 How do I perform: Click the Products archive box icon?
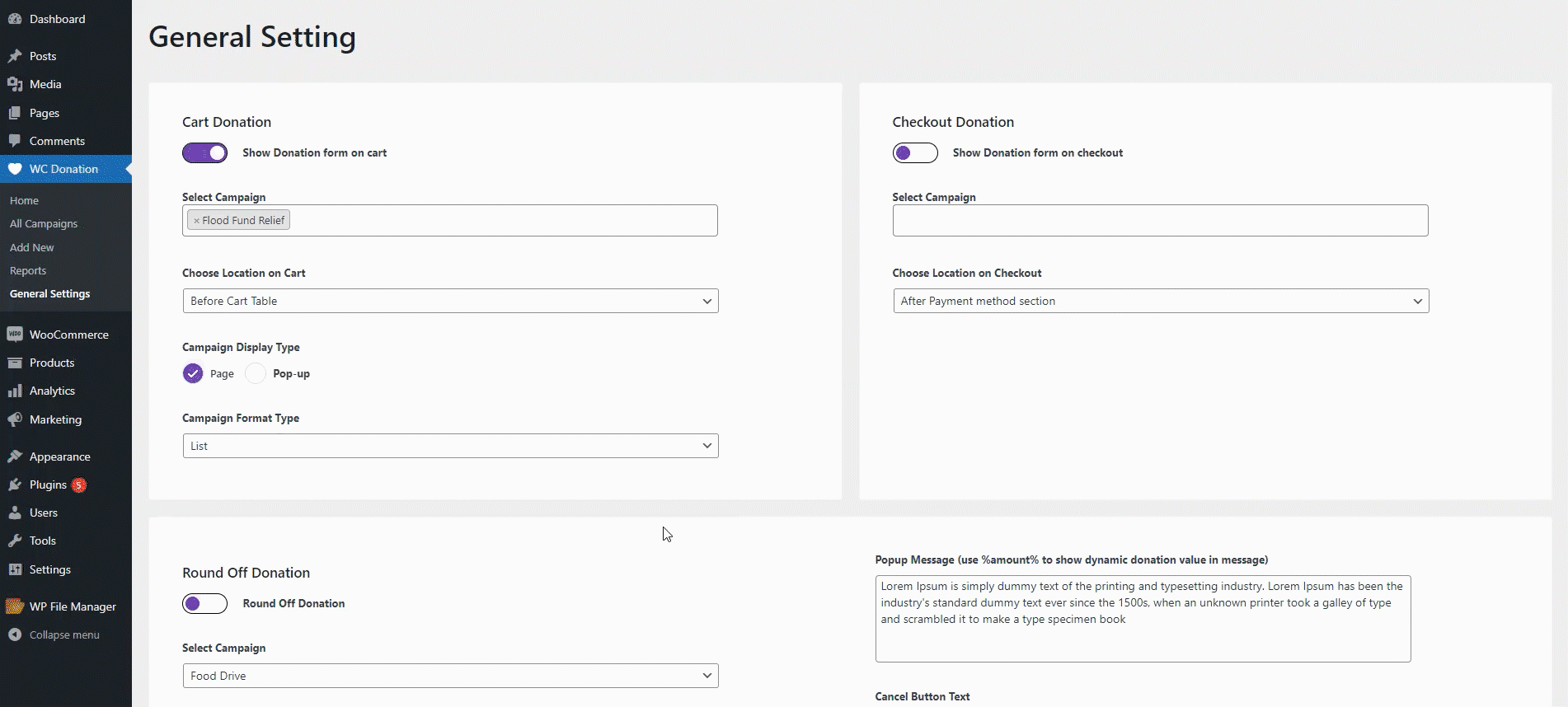click(x=15, y=363)
